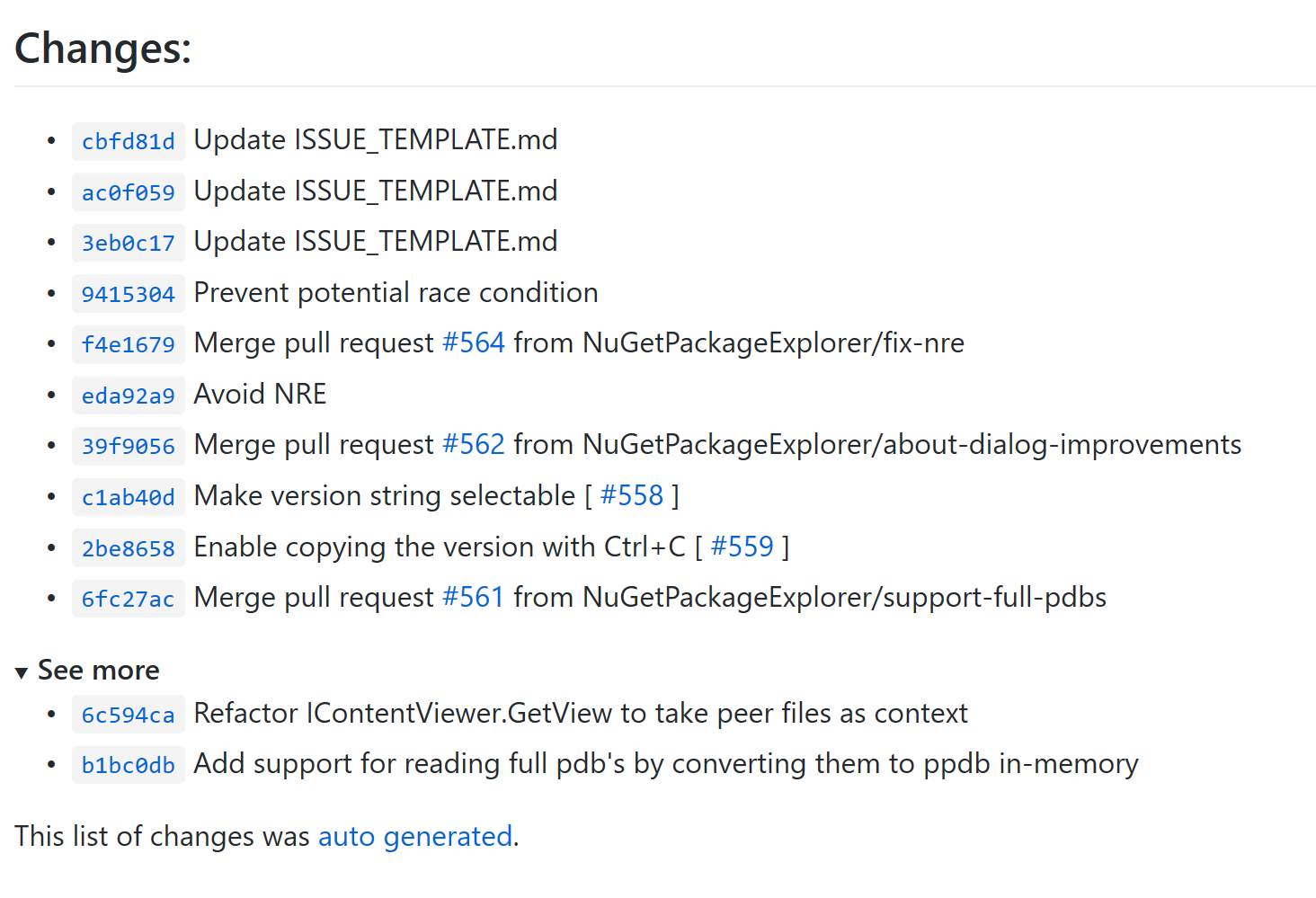Click the See more summary label
Image resolution: width=1316 pixels, height=898 pixels.
click(99, 671)
